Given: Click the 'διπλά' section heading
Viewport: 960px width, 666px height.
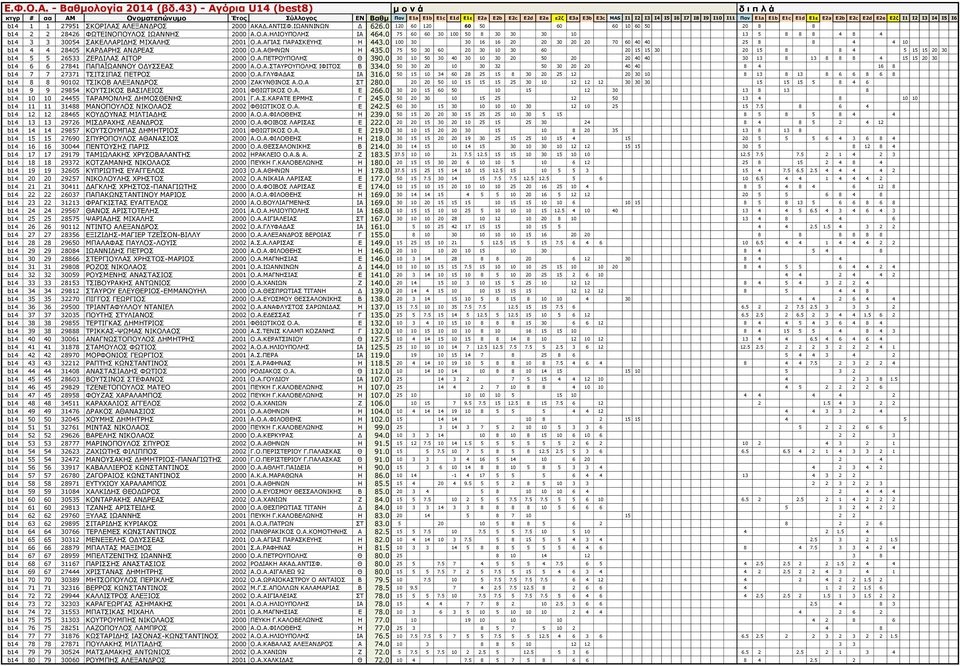Looking at the screenshot, I should [x=757, y=9].
